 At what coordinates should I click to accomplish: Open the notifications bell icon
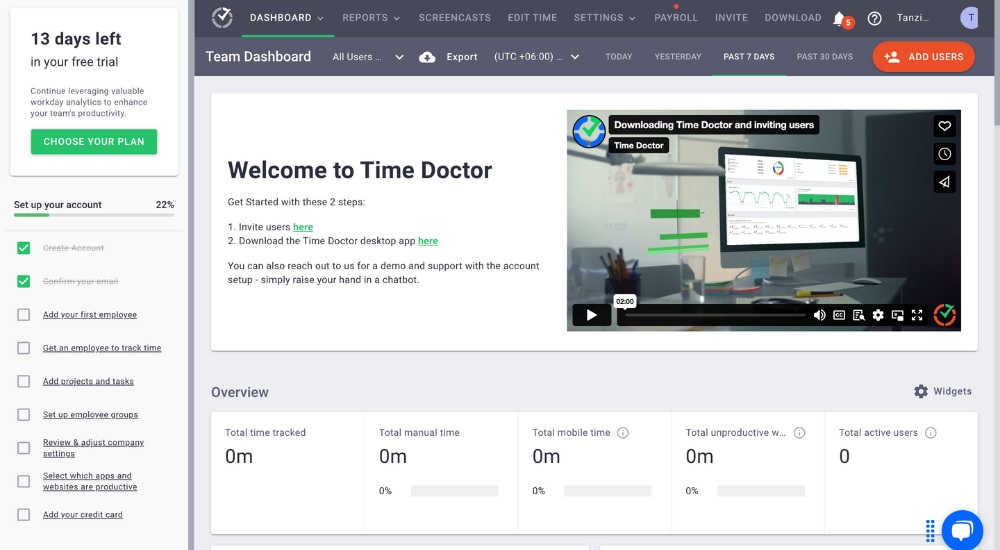(x=839, y=19)
